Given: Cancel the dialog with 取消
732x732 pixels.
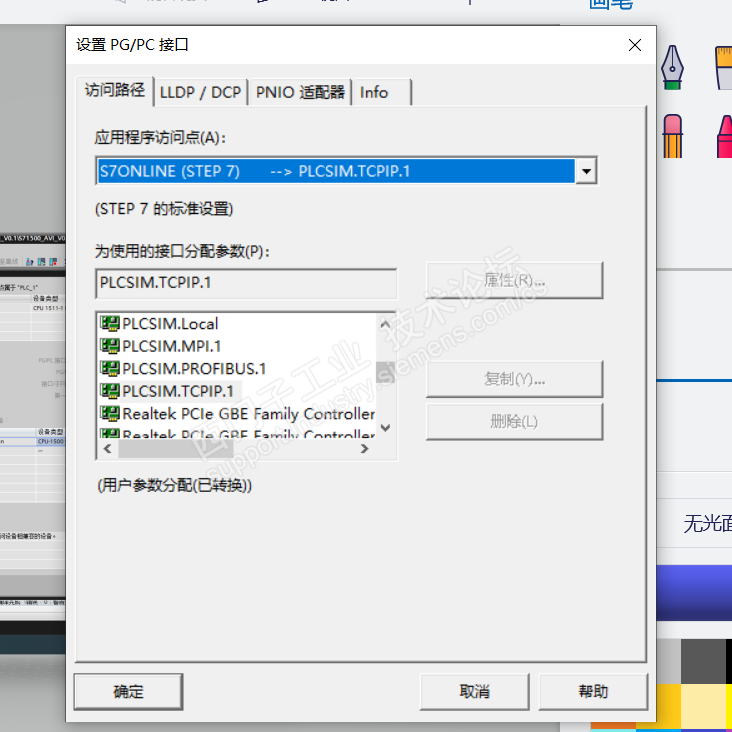Looking at the screenshot, I should [x=474, y=691].
